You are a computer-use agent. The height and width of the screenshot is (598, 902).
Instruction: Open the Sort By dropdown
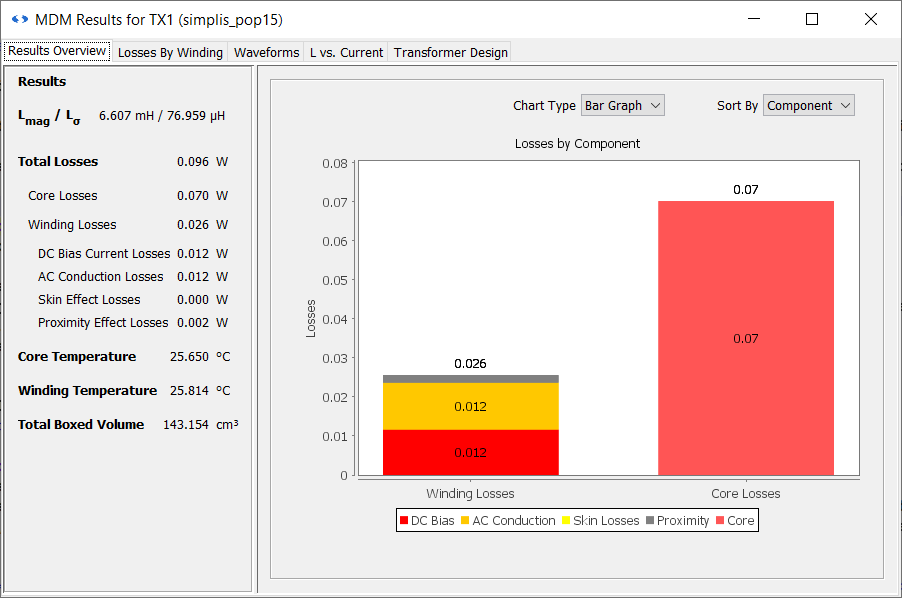point(808,106)
